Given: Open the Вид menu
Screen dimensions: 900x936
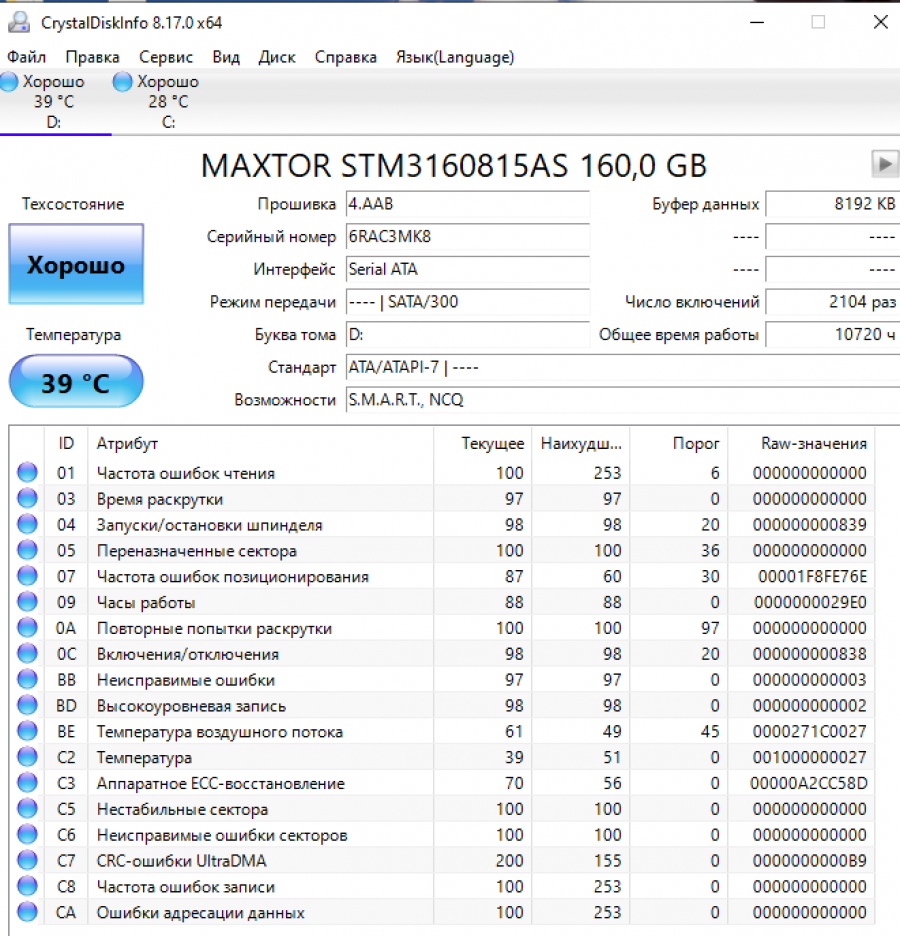Looking at the screenshot, I should coord(225,57).
